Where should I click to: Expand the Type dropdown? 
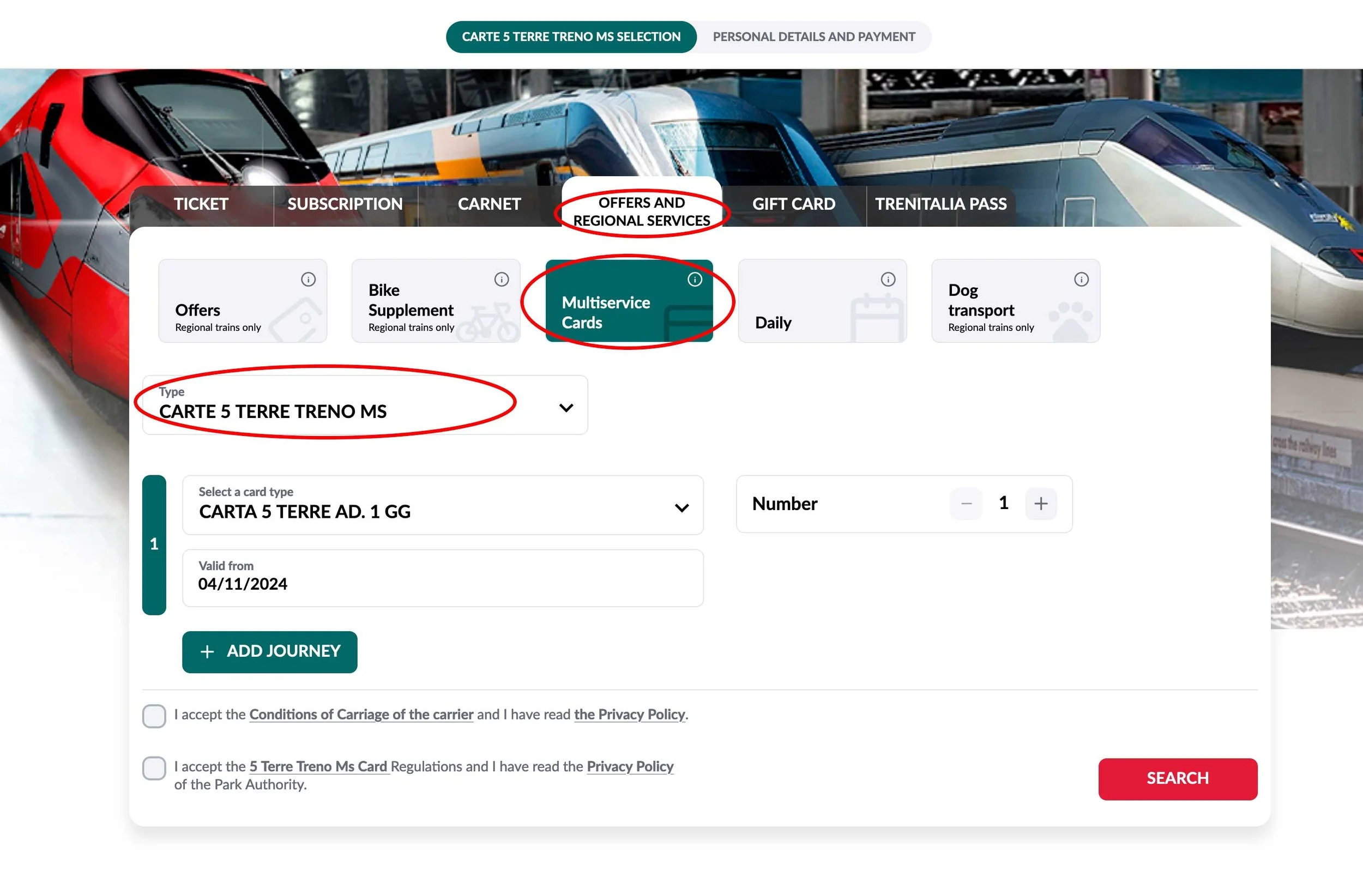[x=365, y=405]
